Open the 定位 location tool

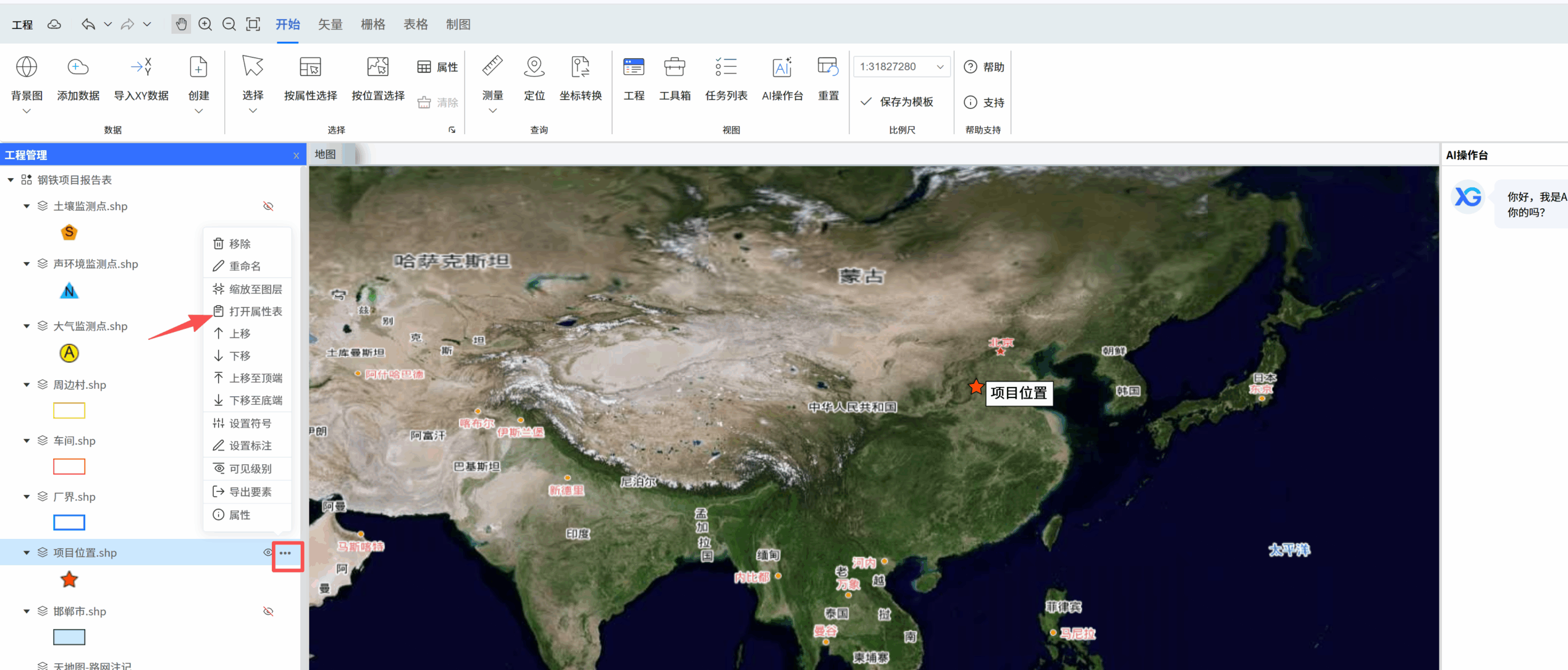point(534,67)
